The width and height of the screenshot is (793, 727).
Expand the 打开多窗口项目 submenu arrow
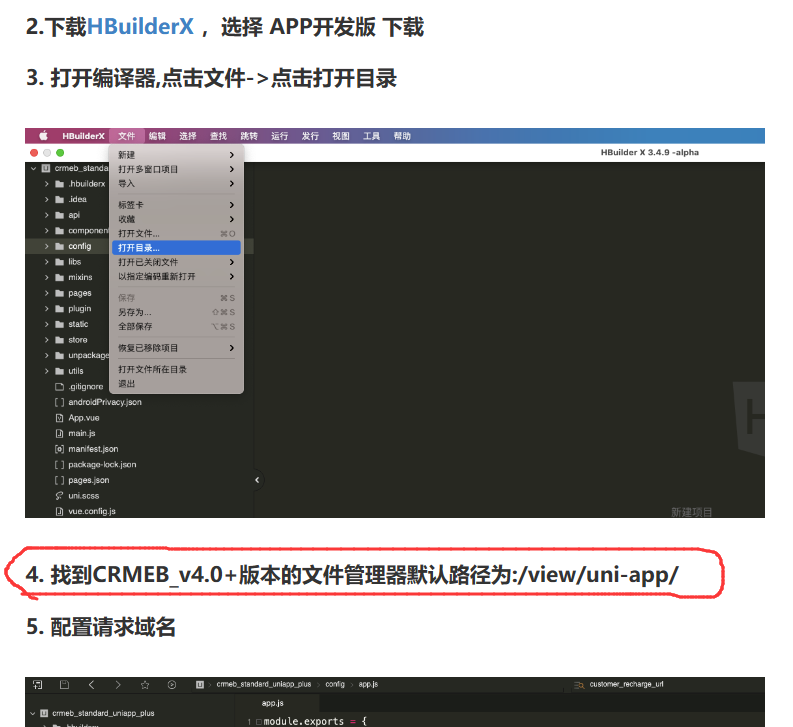pos(232,169)
